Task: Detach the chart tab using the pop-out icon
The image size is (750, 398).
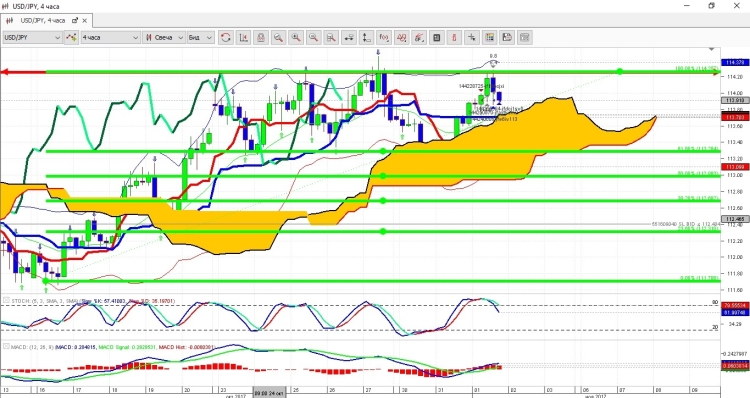Action: 75,21
